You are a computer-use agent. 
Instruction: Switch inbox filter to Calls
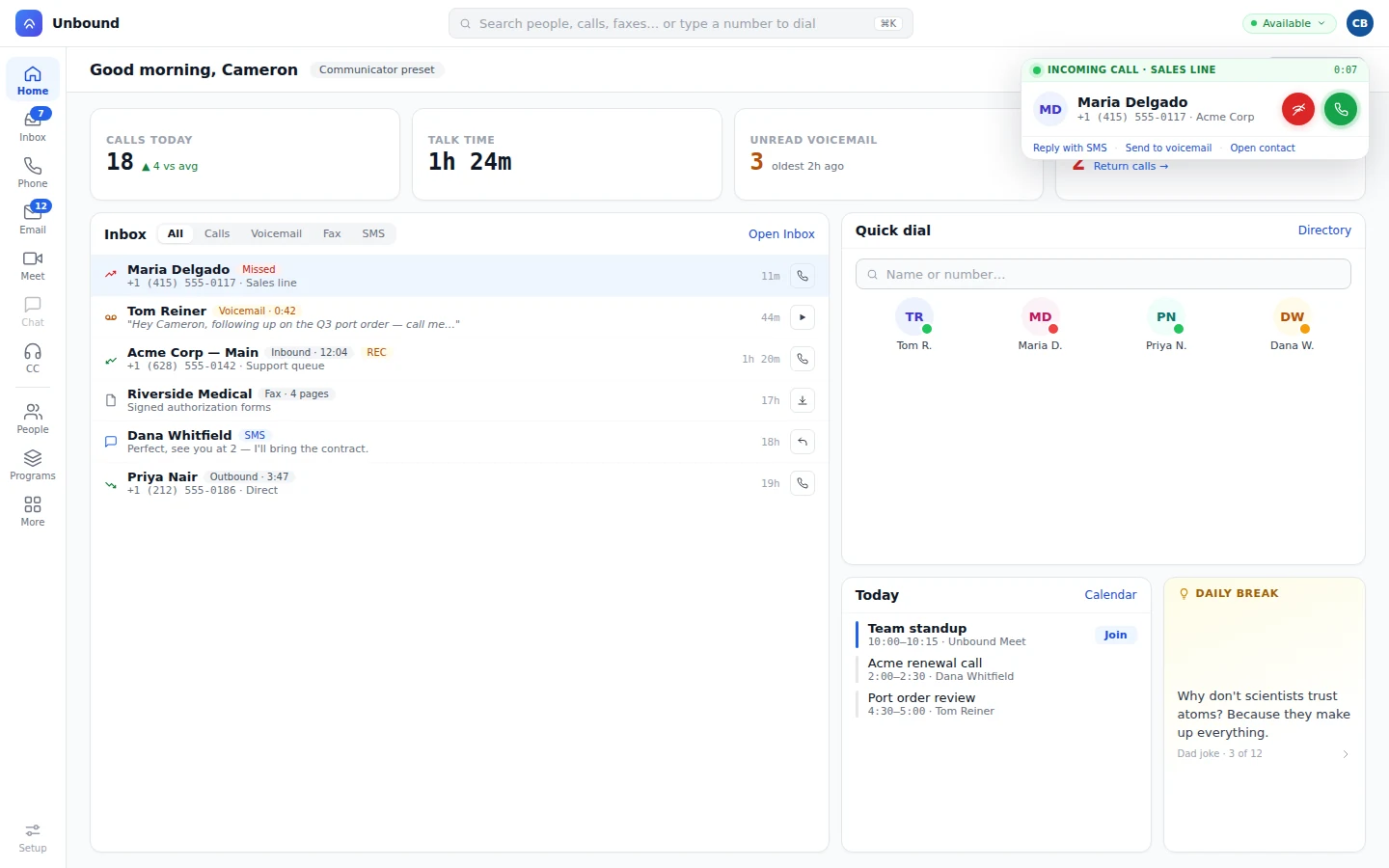point(217,233)
